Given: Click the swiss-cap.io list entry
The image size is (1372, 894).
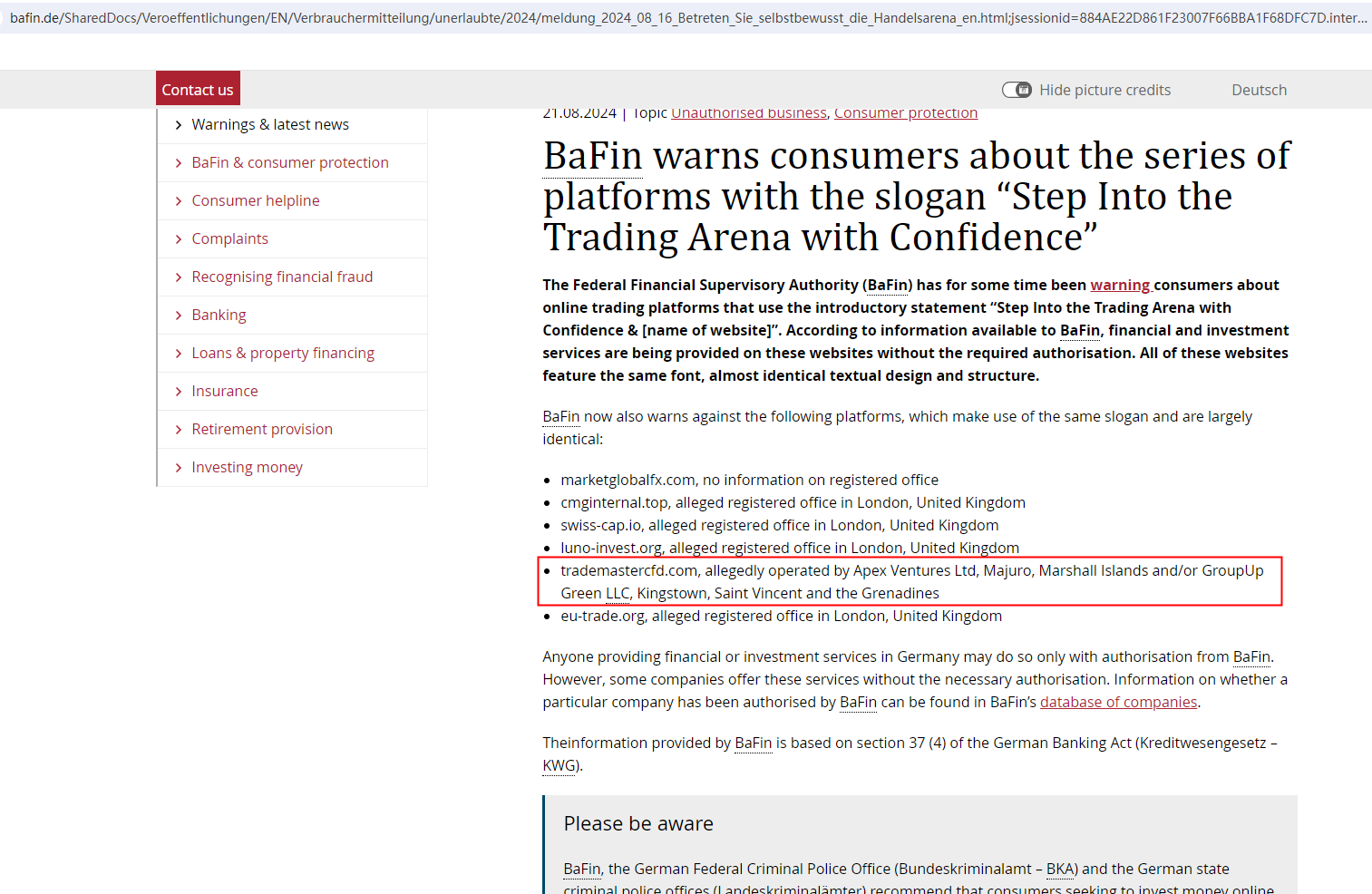Looking at the screenshot, I should click(780, 525).
